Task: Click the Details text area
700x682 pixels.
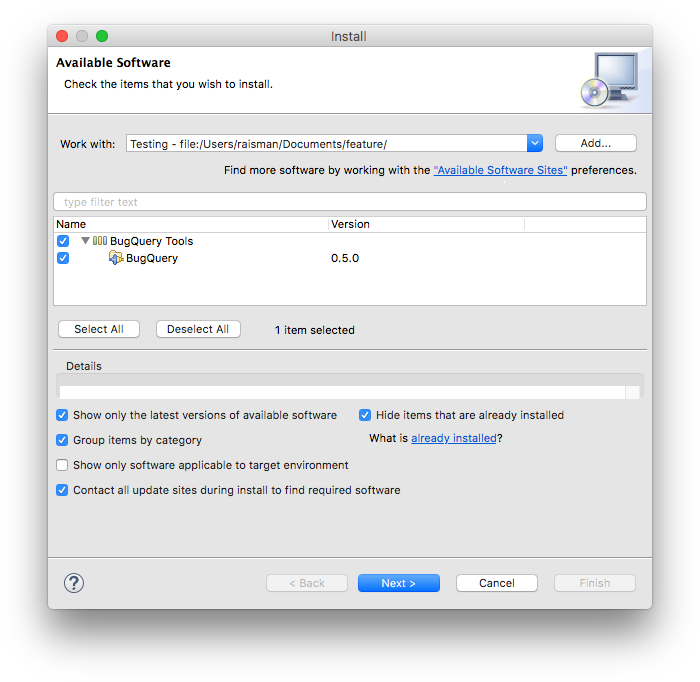Action: tap(342, 392)
